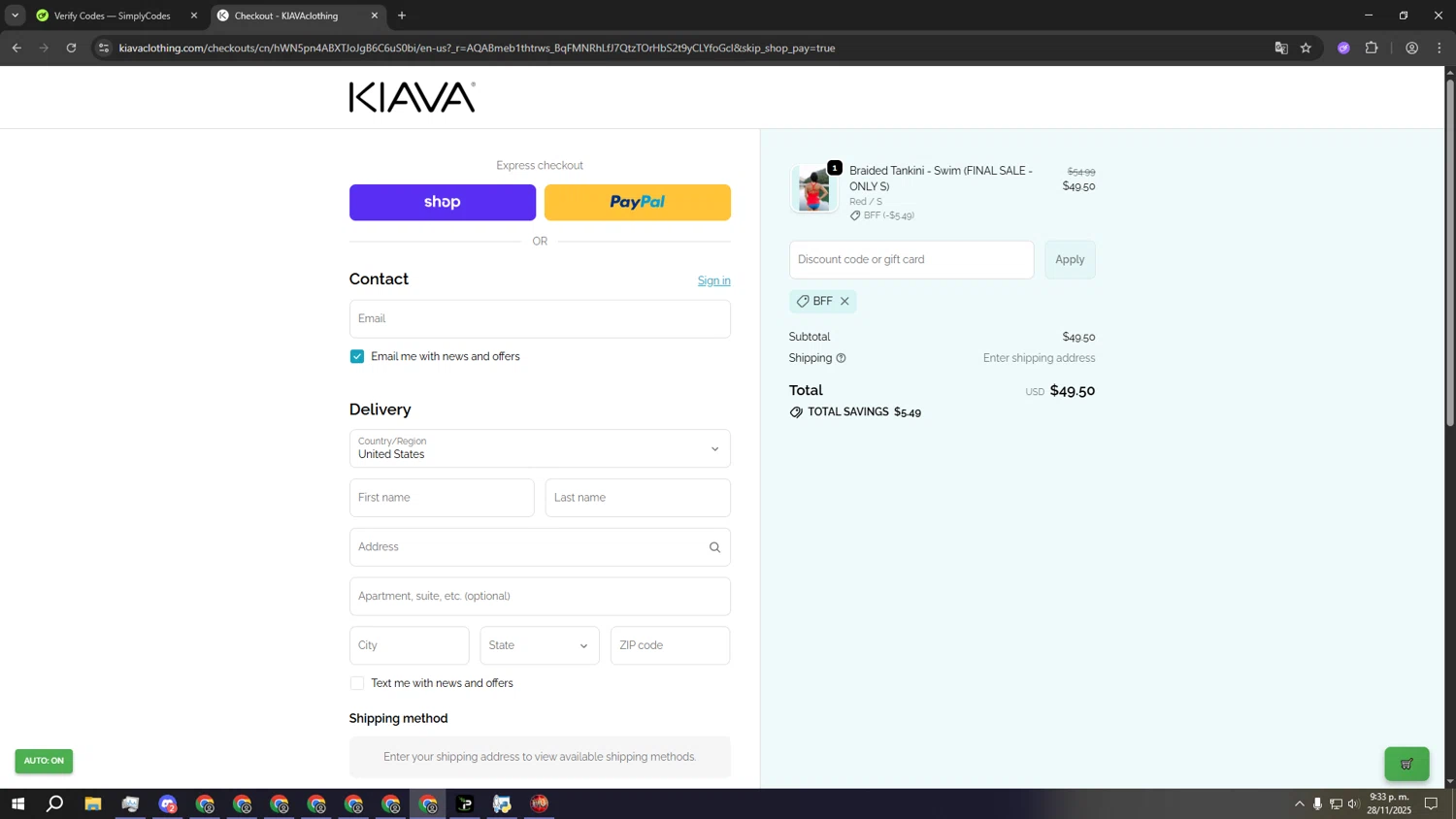This screenshot has width=1456, height=819.
Task: Open a new browser tab
Action: (402, 16)
